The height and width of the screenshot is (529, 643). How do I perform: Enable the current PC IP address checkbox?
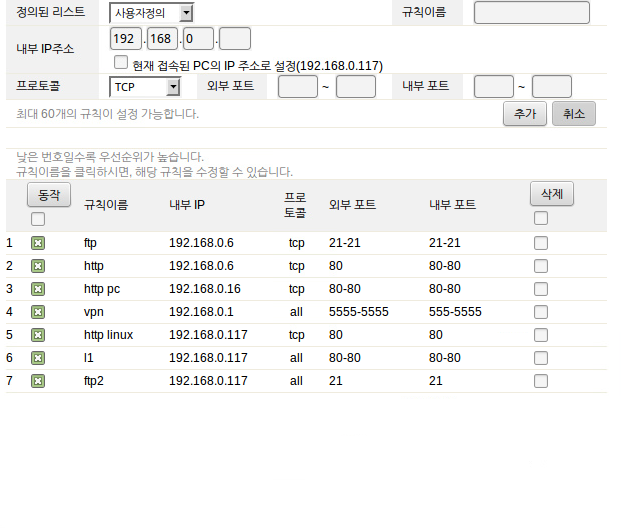121,62
